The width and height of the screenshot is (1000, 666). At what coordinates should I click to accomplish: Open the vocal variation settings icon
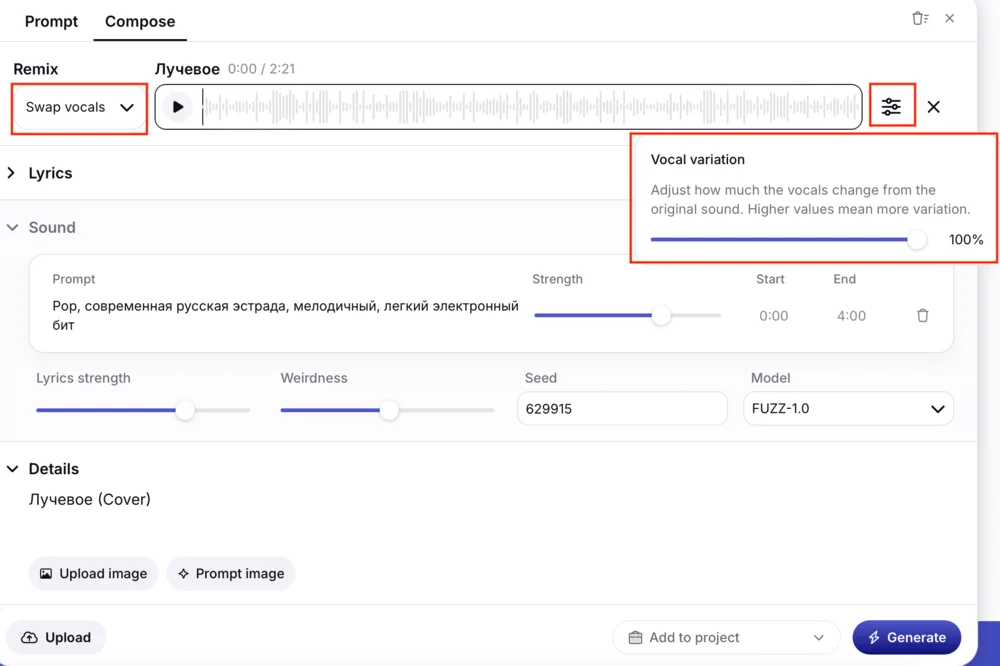tap(891, 107)
